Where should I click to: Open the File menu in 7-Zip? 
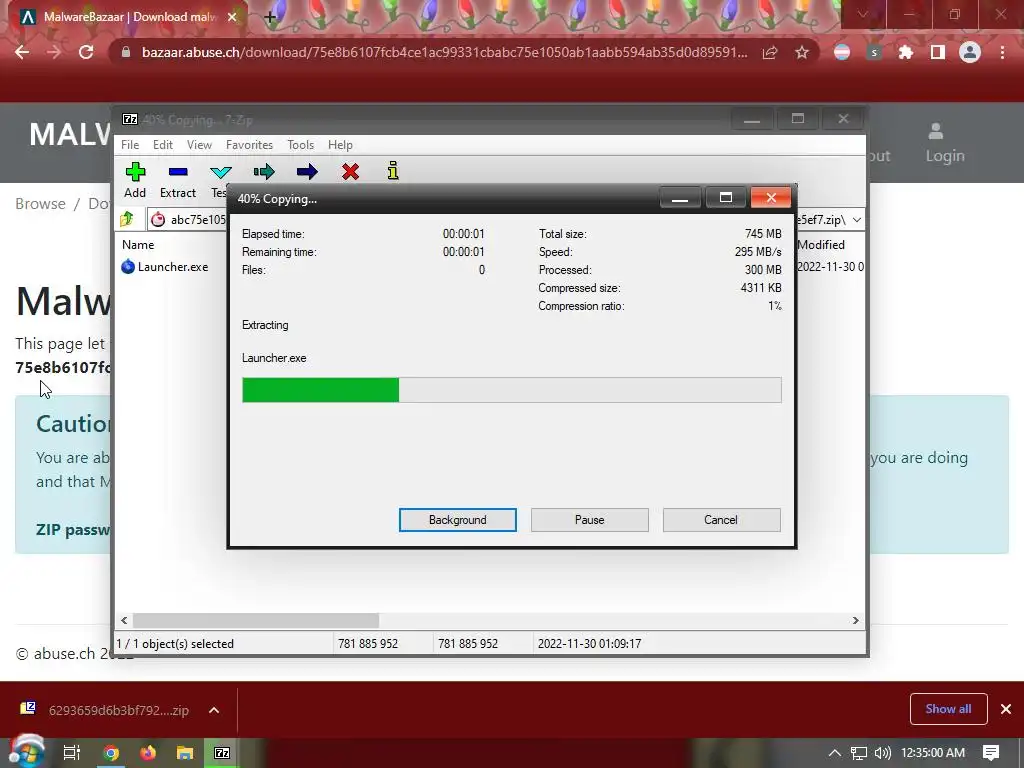point(130,145)
